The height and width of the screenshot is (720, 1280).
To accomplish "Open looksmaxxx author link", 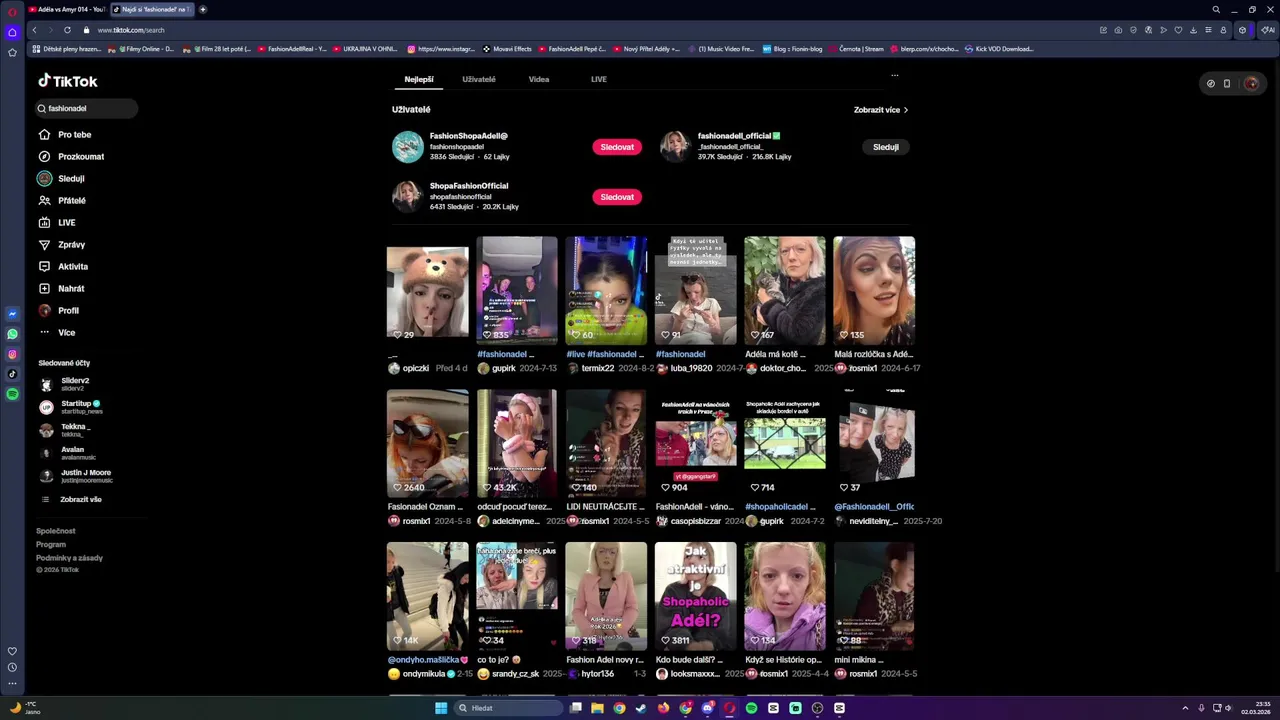I will click(695, 674).
